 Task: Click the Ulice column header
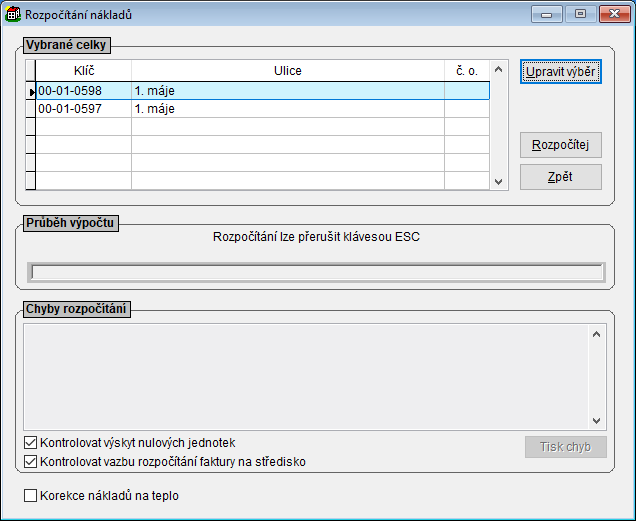[288, 71]
